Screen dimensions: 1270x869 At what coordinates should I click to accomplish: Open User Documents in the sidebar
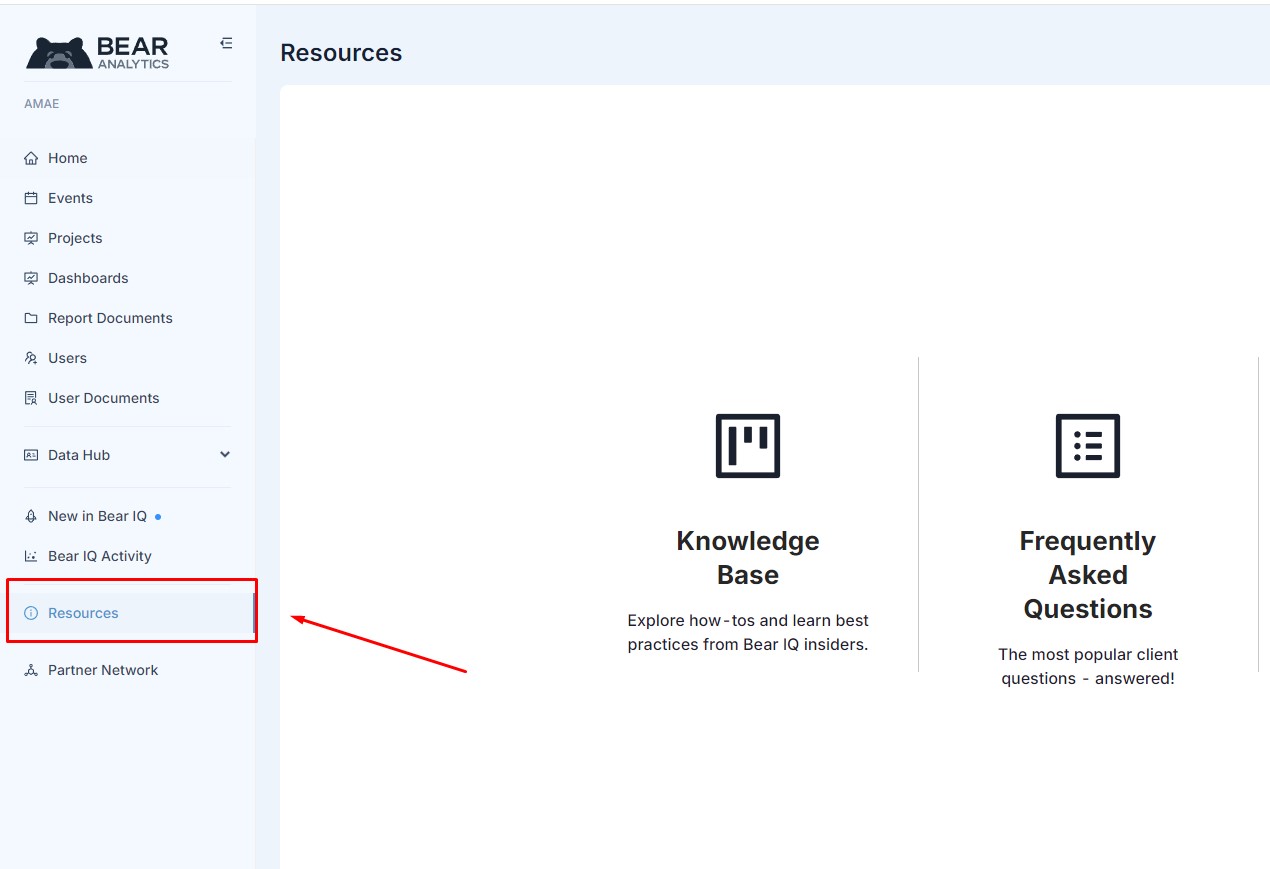tap(103, 398)
